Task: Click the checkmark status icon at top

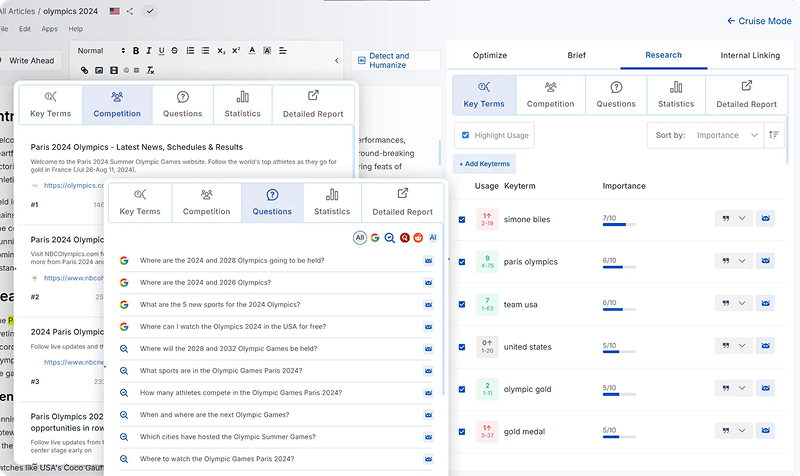Action: point(150,11)
